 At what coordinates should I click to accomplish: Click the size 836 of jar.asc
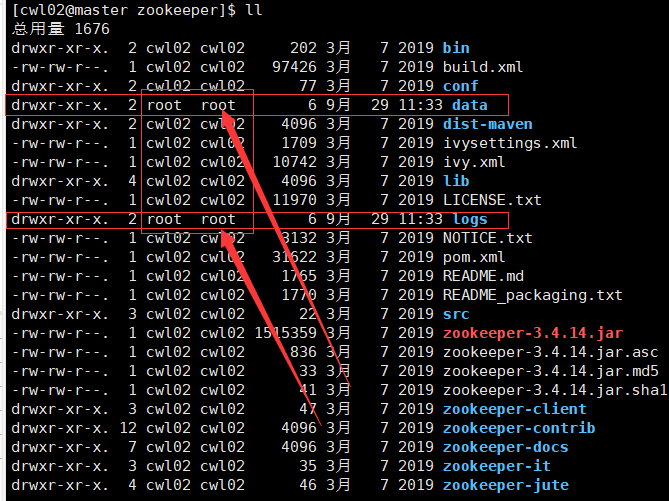click(x=303, y=352)
